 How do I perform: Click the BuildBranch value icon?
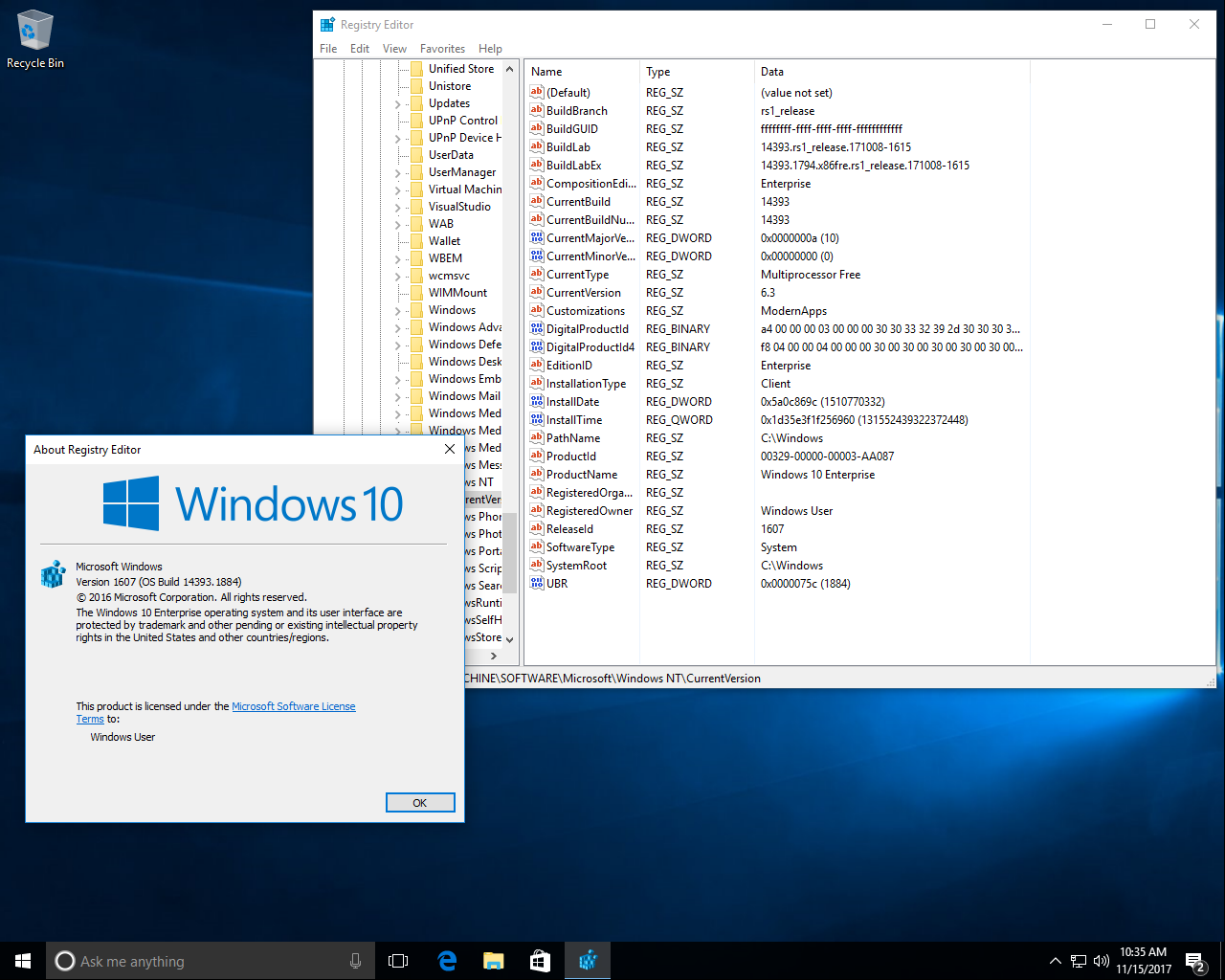click(537, 110)
